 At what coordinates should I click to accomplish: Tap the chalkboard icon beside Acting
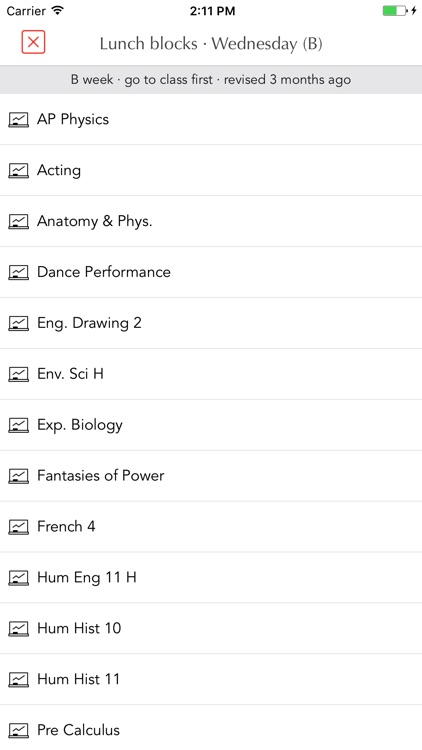click(18, 170)
